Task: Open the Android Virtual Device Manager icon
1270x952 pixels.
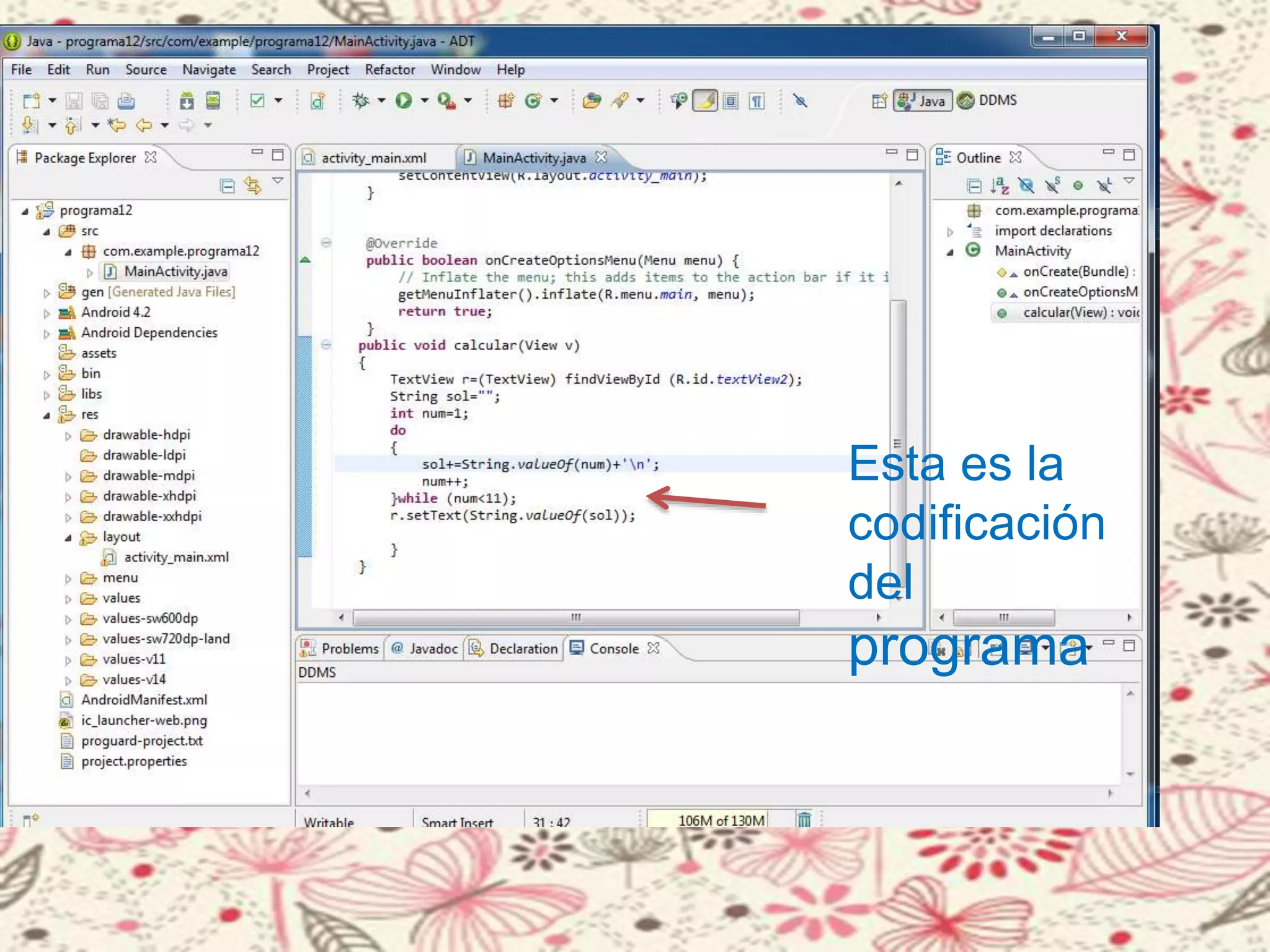Action: point(213,100)
